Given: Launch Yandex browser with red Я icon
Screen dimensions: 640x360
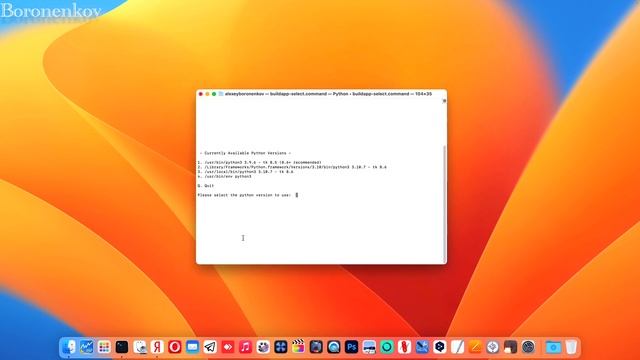Looking at the screenshot, I should point(157,347).
